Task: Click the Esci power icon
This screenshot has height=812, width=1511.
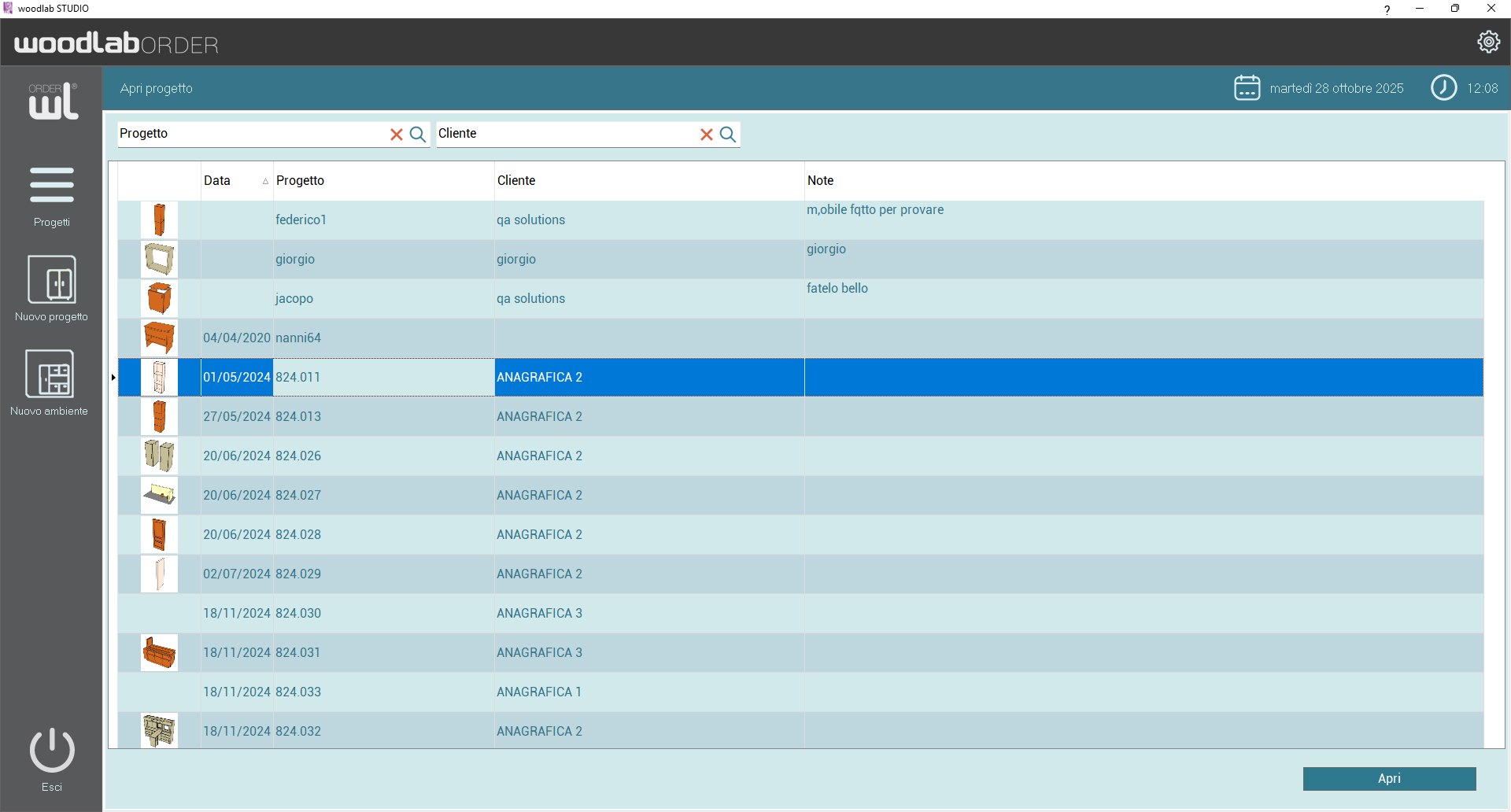Action: (x=52, y=750)
